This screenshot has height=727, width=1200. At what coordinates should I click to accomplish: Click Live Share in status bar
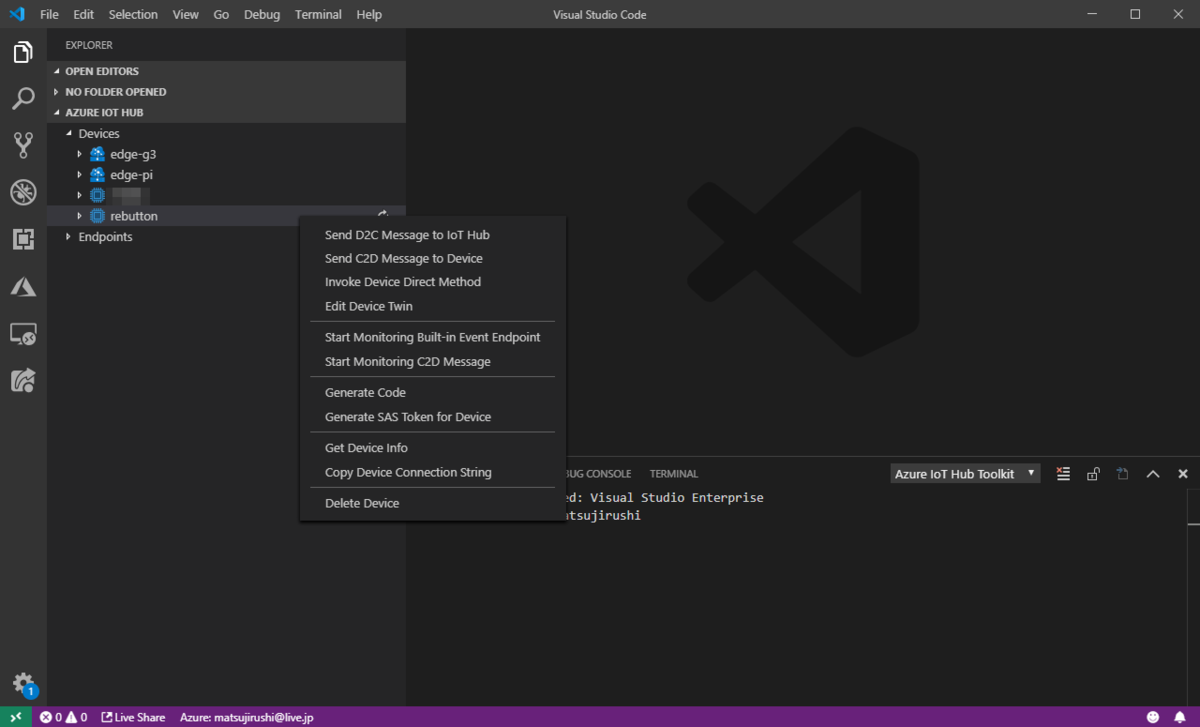pos(133,717)
